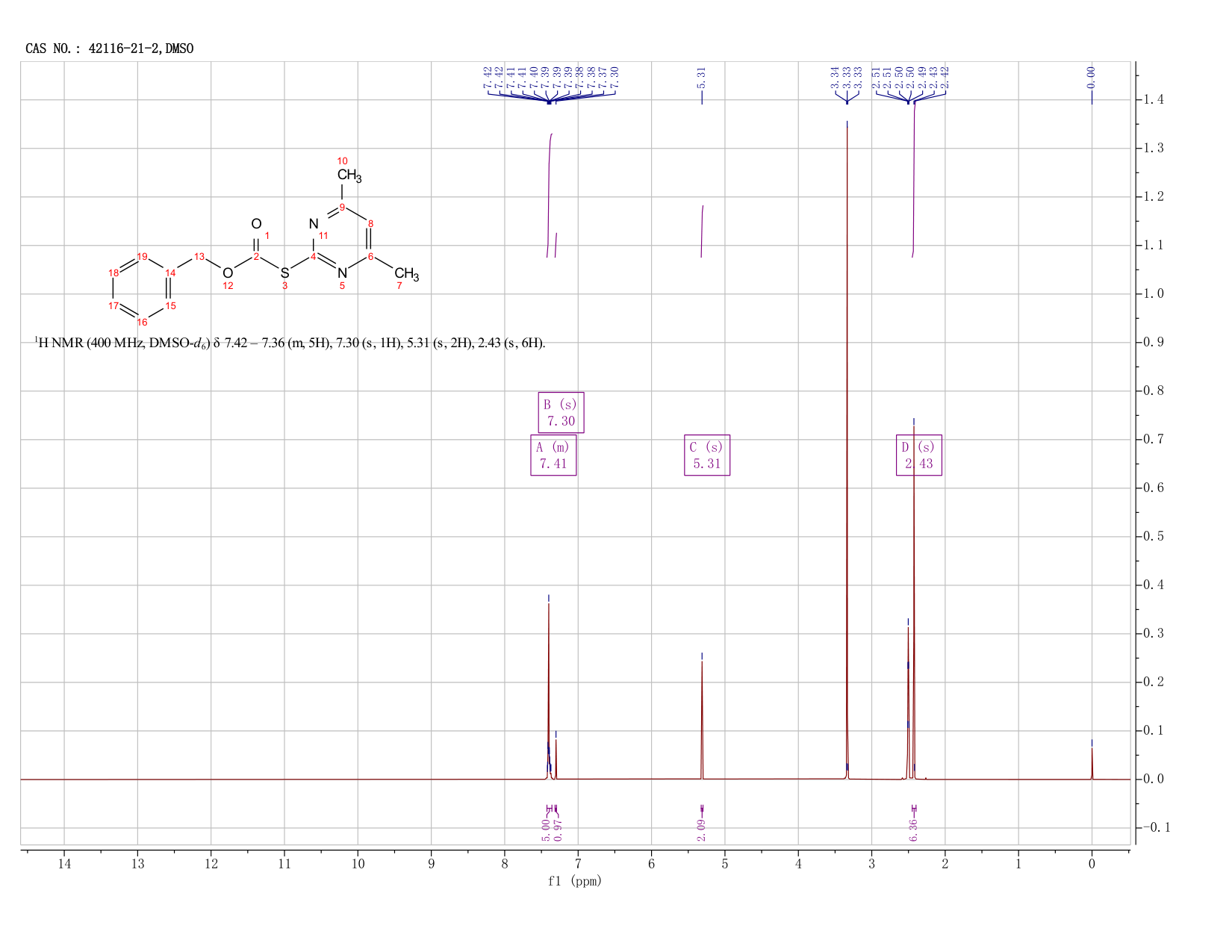Click the 1 tick label on ppm axis

click(1018, 864)
